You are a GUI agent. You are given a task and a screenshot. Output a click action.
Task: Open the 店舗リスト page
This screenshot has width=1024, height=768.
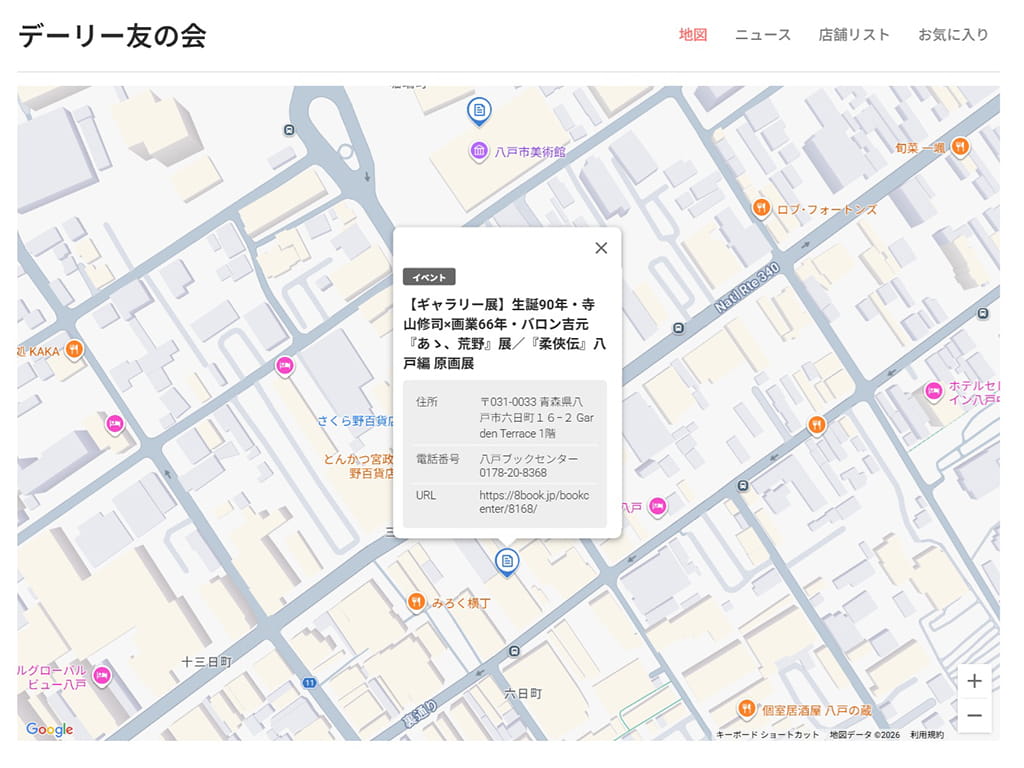[x=853, y=34]
